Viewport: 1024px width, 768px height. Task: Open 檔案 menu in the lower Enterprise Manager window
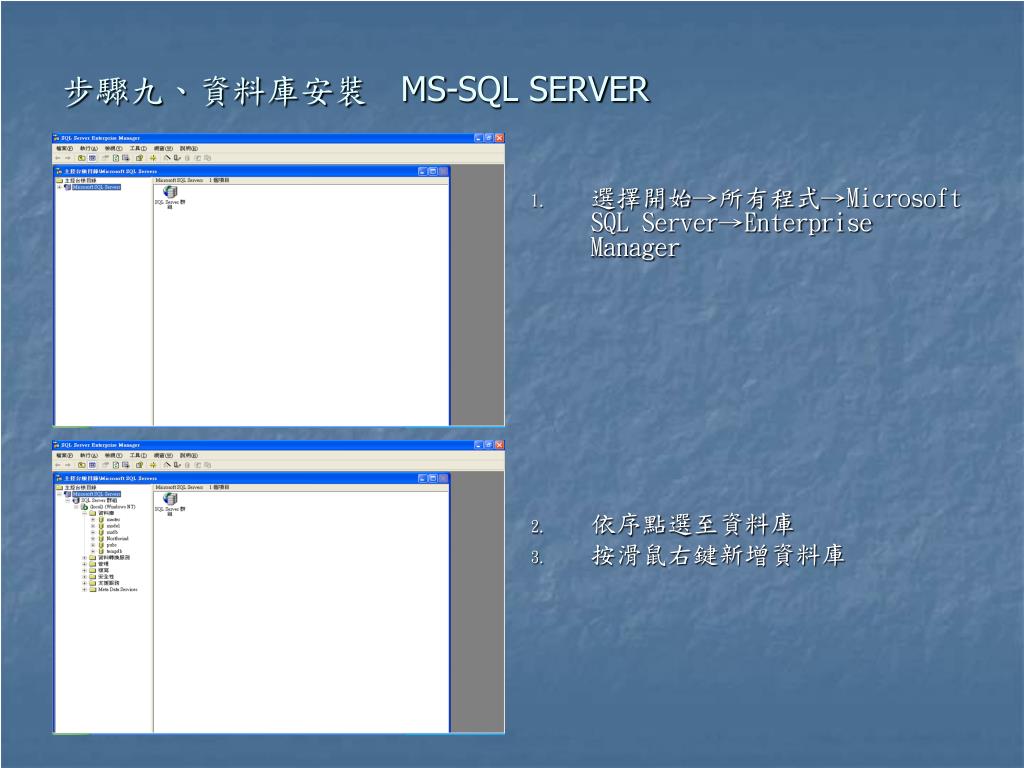pyautogui.click(x=65, y=456)
